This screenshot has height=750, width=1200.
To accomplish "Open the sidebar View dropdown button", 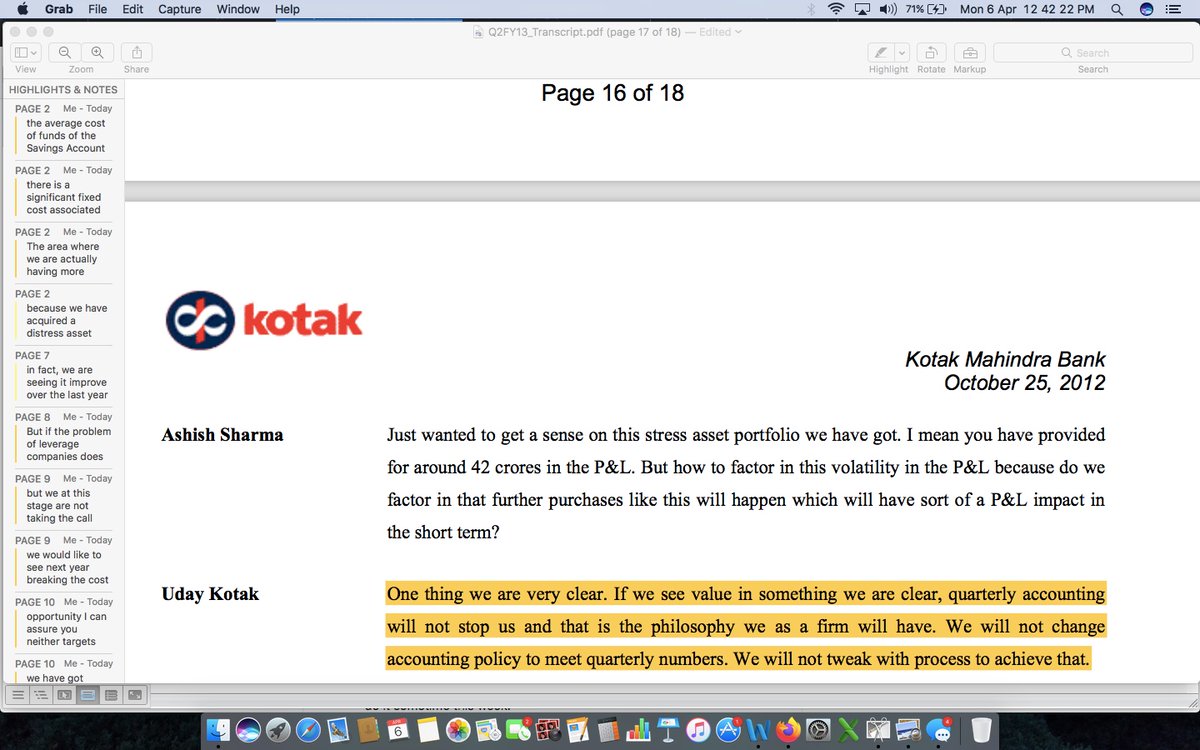I will pos(26,52).
